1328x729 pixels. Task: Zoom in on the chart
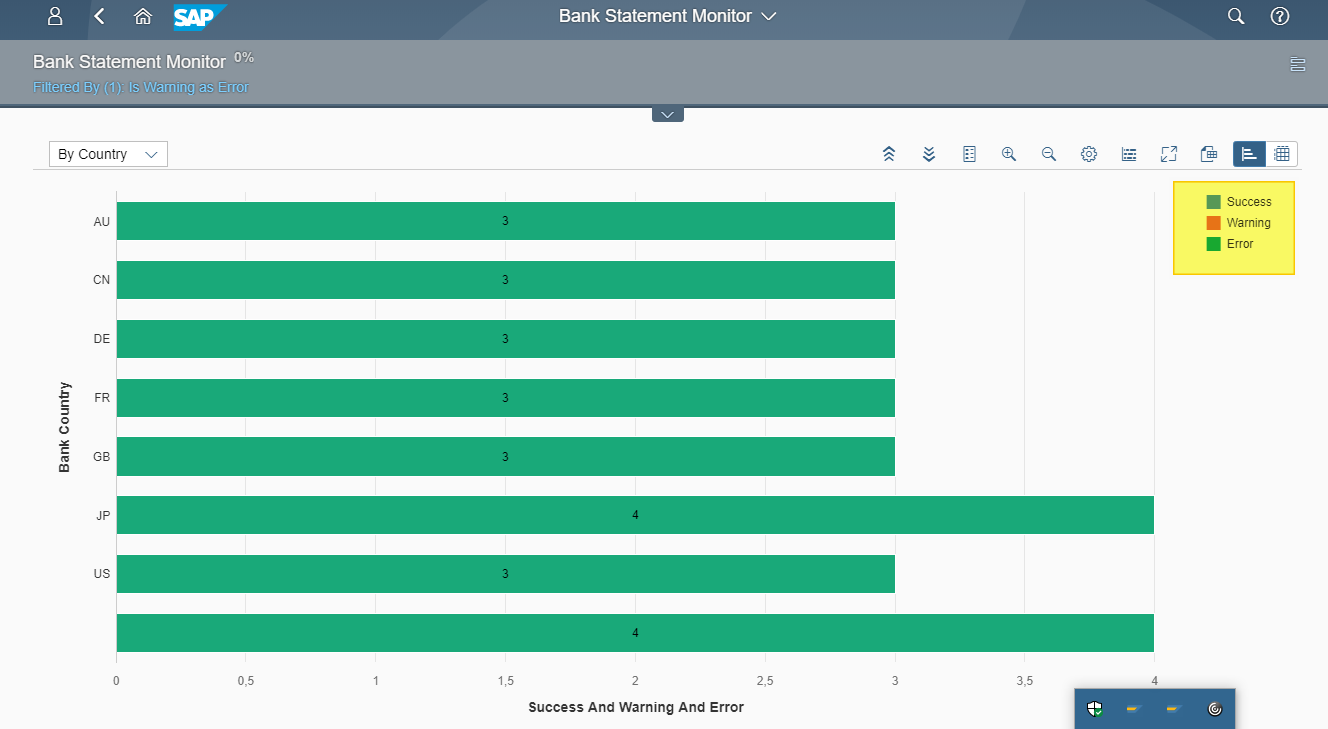1009,154
